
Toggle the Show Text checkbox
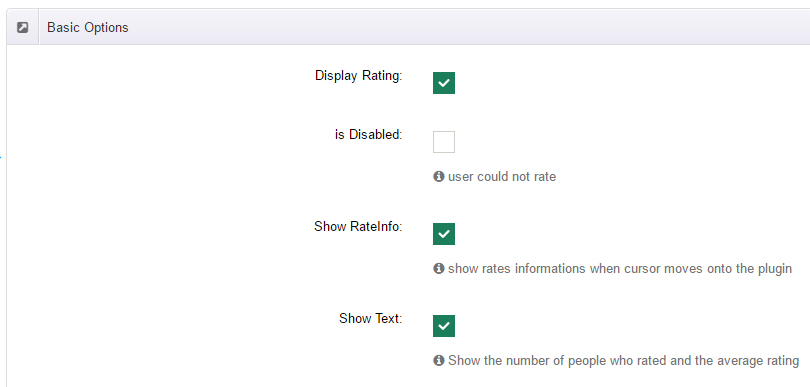coord(444,326)
